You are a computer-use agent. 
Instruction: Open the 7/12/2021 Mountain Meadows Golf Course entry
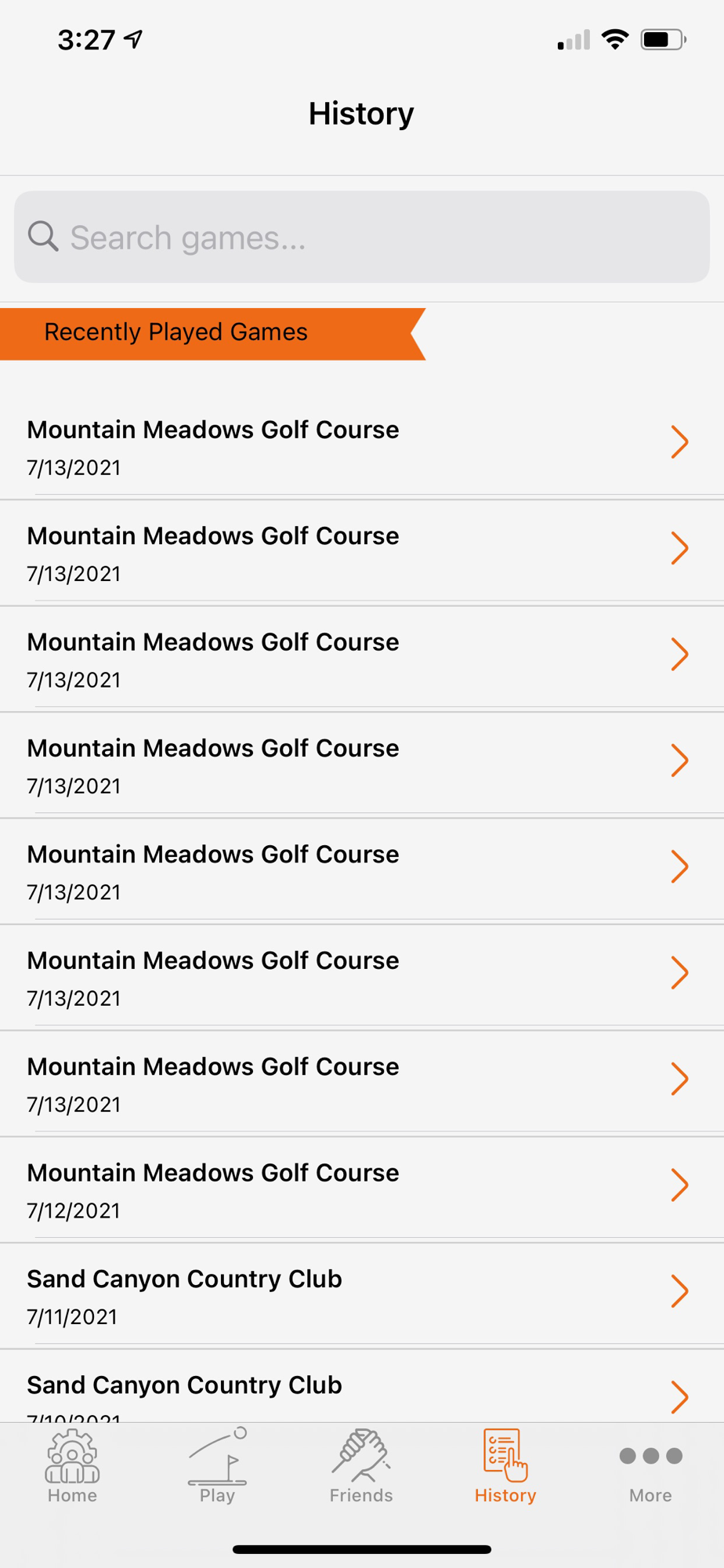pos(362,1190)
